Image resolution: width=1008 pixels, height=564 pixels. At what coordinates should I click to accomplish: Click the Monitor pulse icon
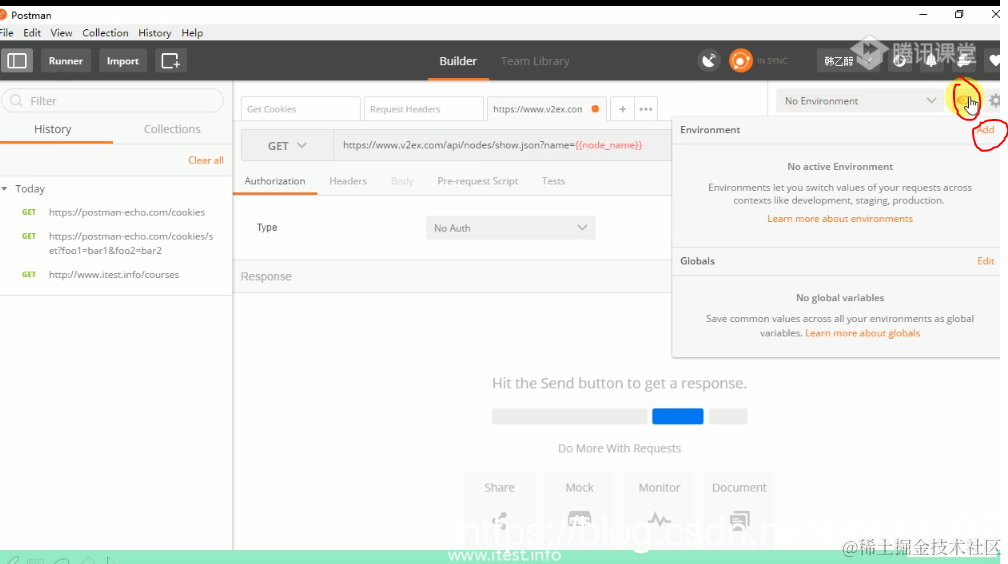(659, 519)
